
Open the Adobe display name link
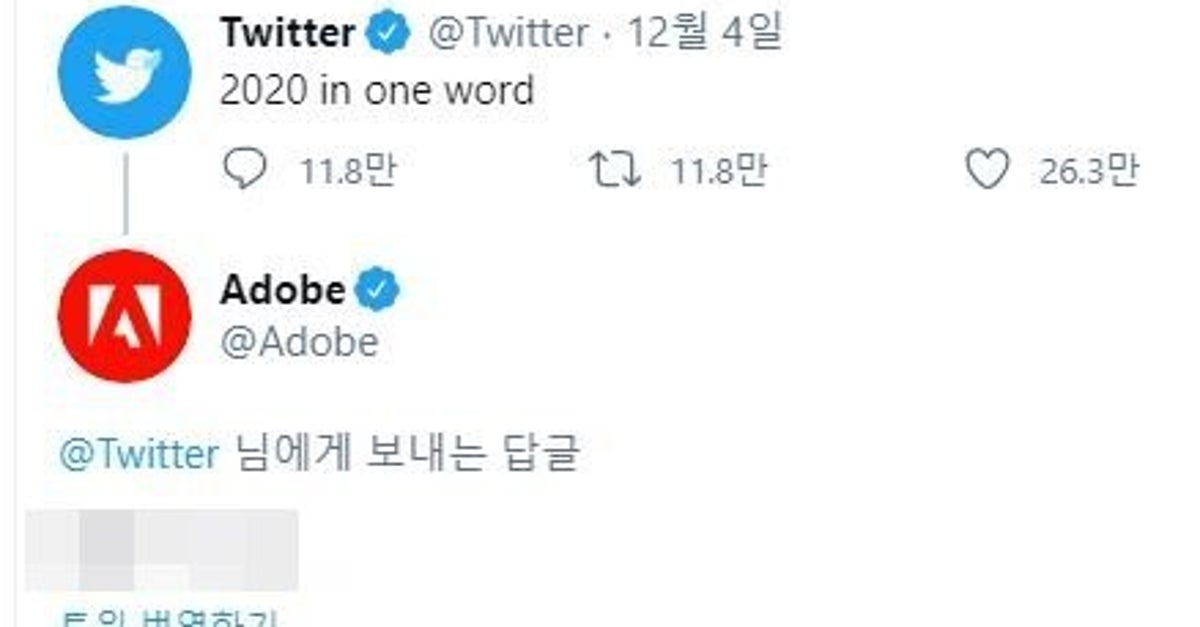pyautogui.click(x=283, y=291)
